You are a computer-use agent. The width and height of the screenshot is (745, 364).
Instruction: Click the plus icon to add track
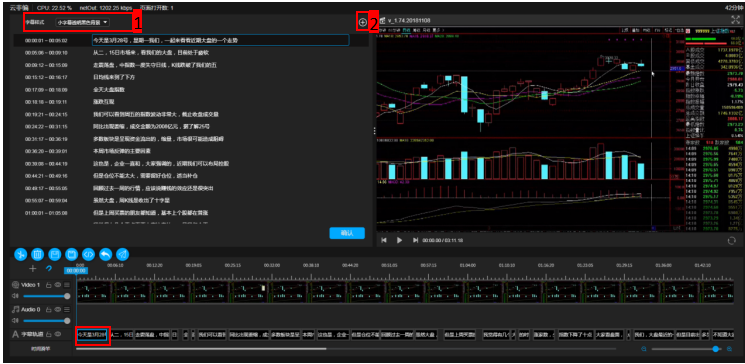[x=33, y=268]
